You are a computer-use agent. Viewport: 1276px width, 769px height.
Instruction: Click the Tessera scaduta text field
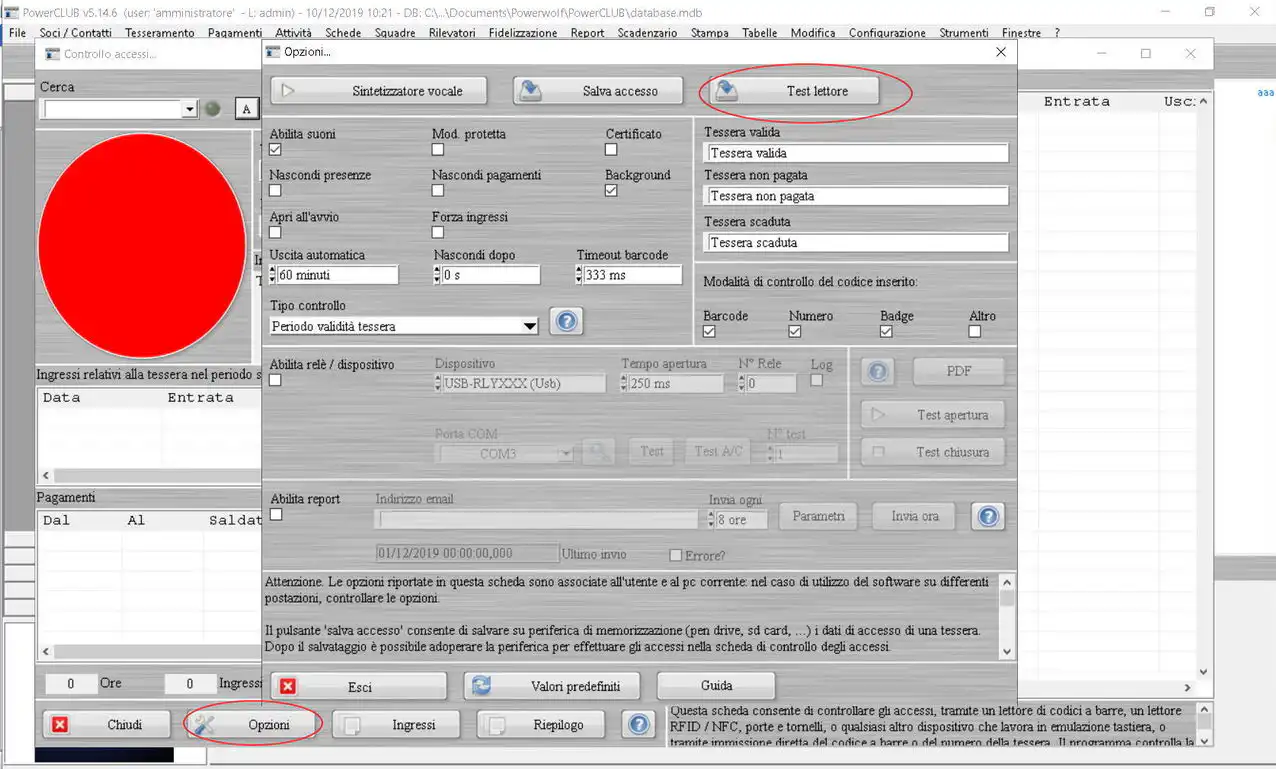[x=857, y=243]
